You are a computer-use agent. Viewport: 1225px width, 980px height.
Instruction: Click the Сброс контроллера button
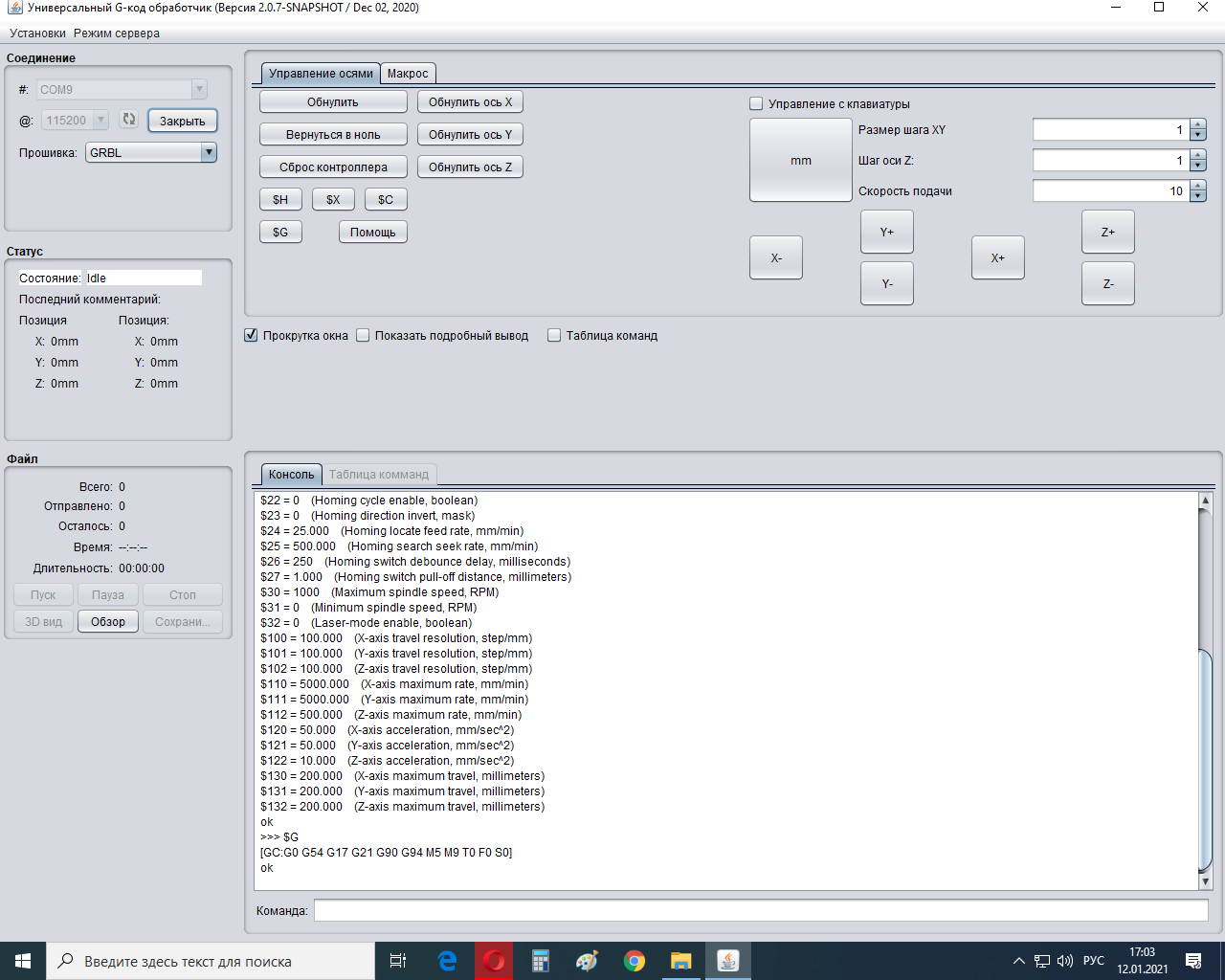click(x=333, y=167)
